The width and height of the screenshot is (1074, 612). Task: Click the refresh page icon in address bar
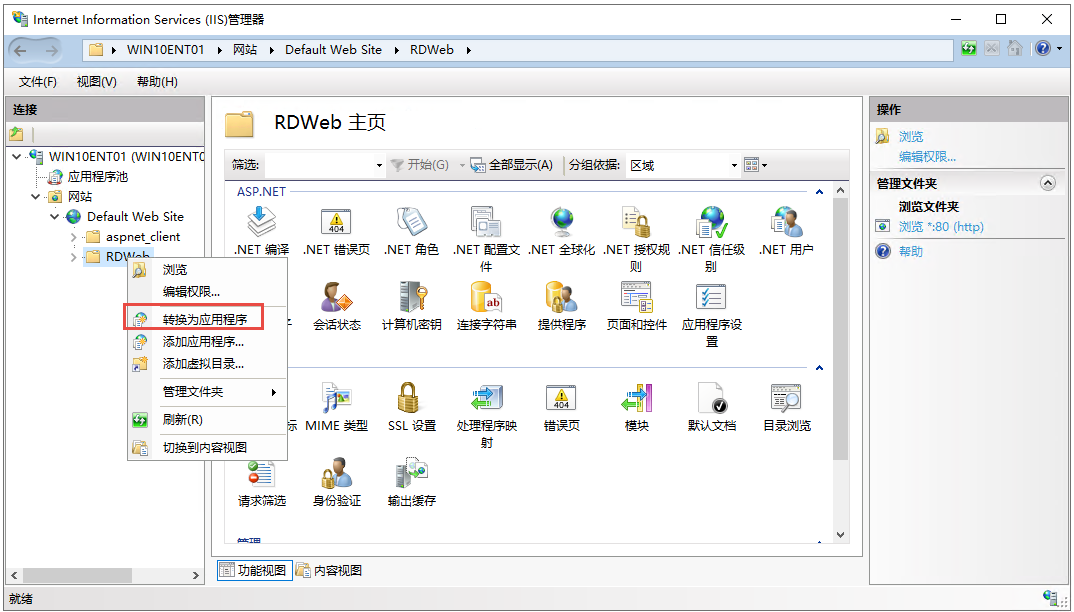(969, 49)
